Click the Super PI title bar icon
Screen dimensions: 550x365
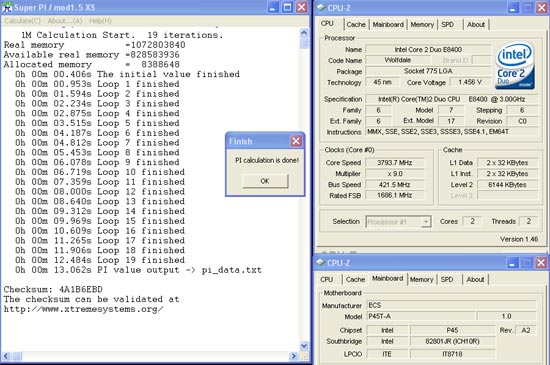(x=7, y=7)
